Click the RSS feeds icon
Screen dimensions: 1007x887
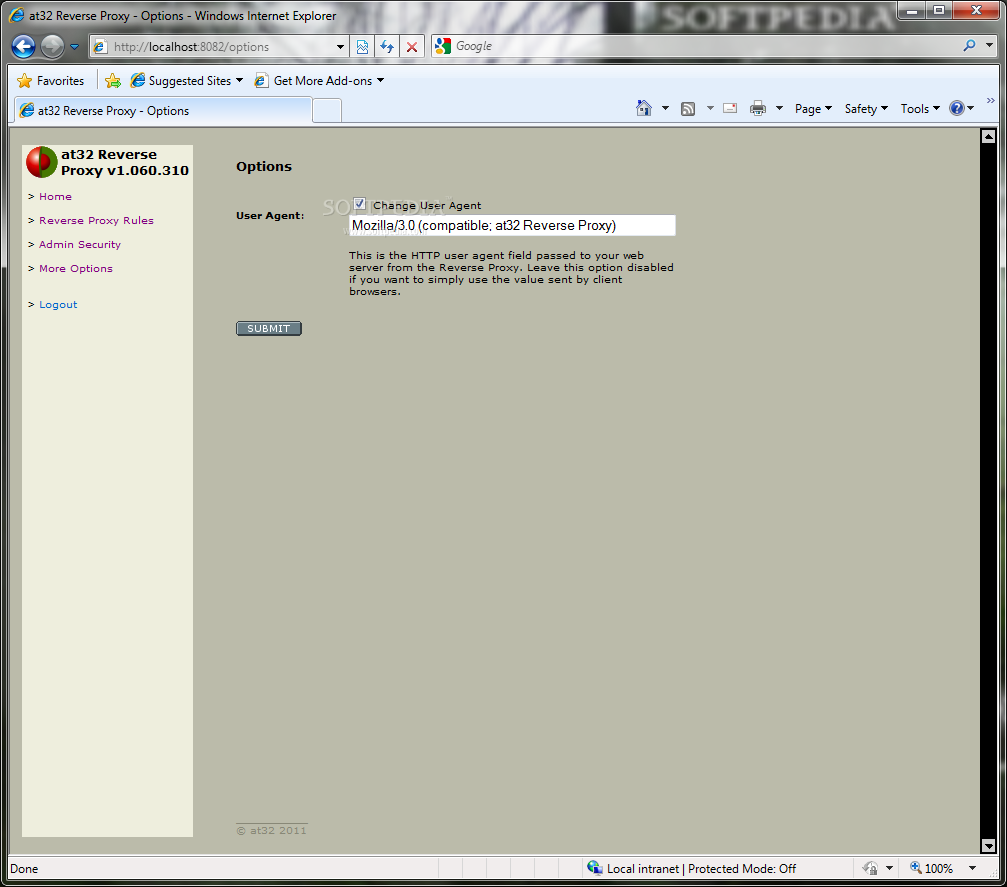[x=688, y=109]
